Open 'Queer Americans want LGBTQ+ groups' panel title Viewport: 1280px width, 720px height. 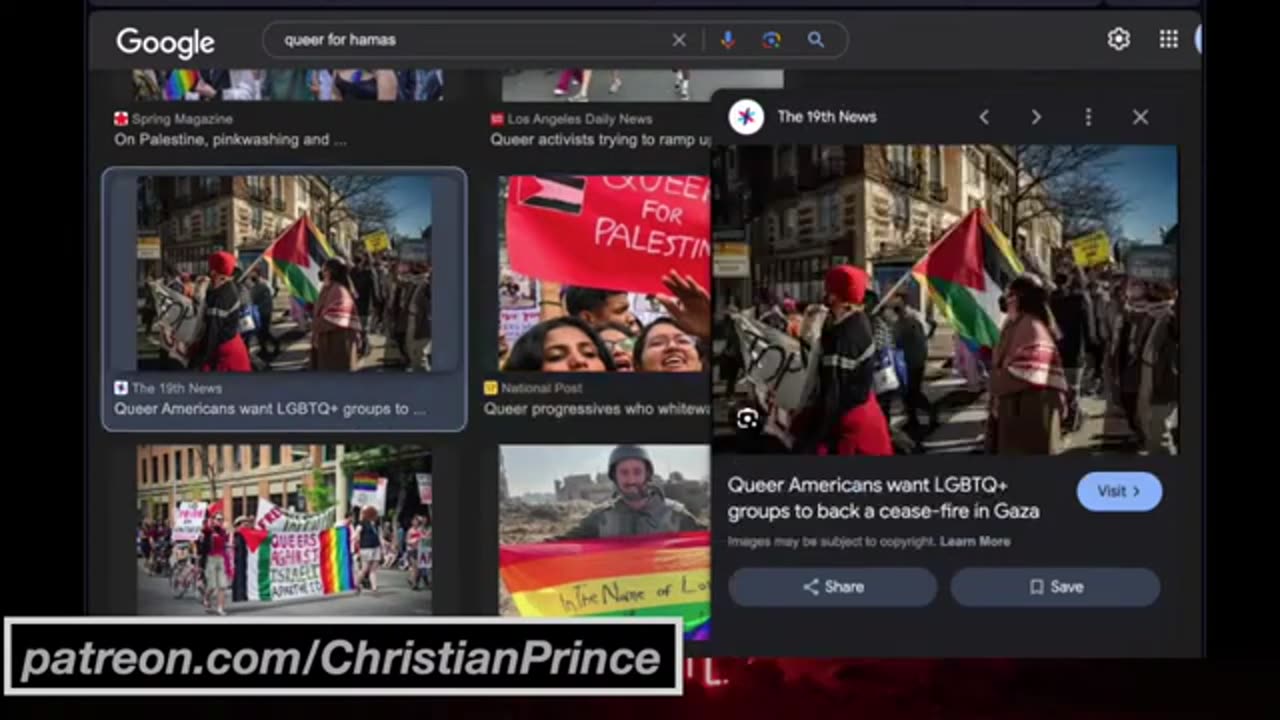pos(883,498)
